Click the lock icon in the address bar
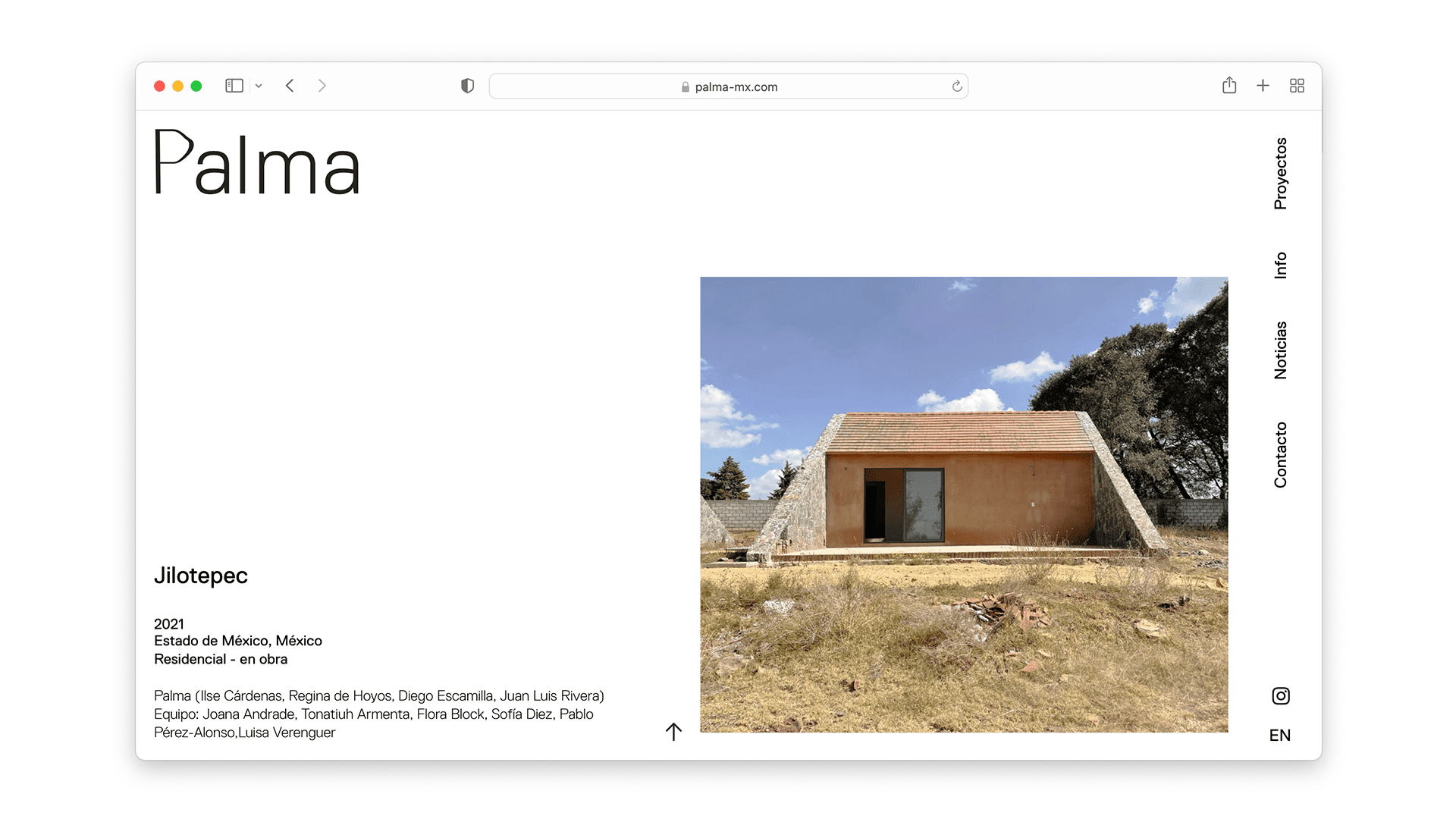This screenshot has height=819, width=1456. pyautogui.click(x=686, y=87)
